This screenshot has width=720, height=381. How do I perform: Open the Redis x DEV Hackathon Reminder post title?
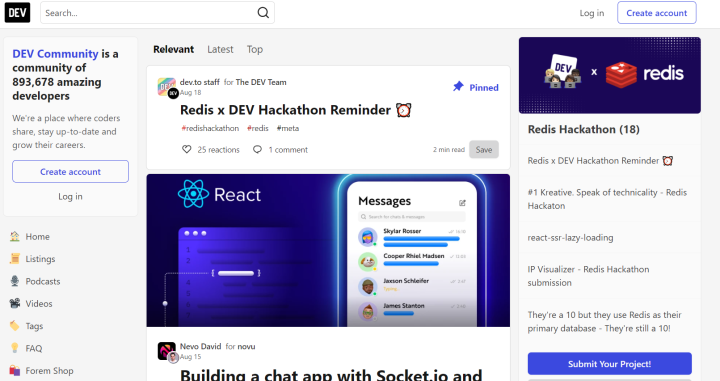(295, 110)
